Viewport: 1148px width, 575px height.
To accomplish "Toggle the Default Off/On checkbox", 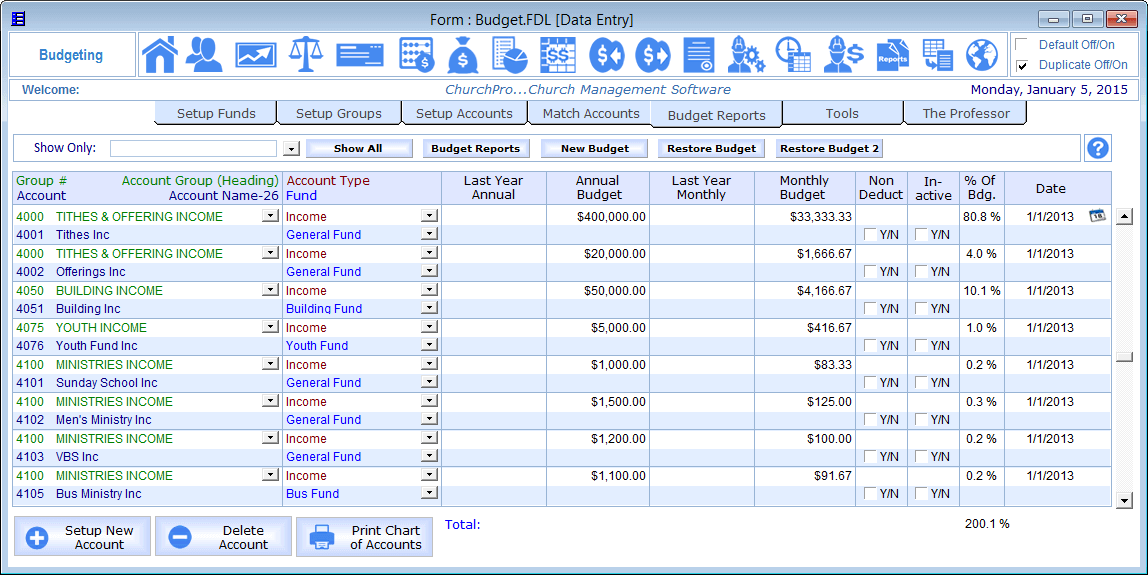I will pos(1022,45).
